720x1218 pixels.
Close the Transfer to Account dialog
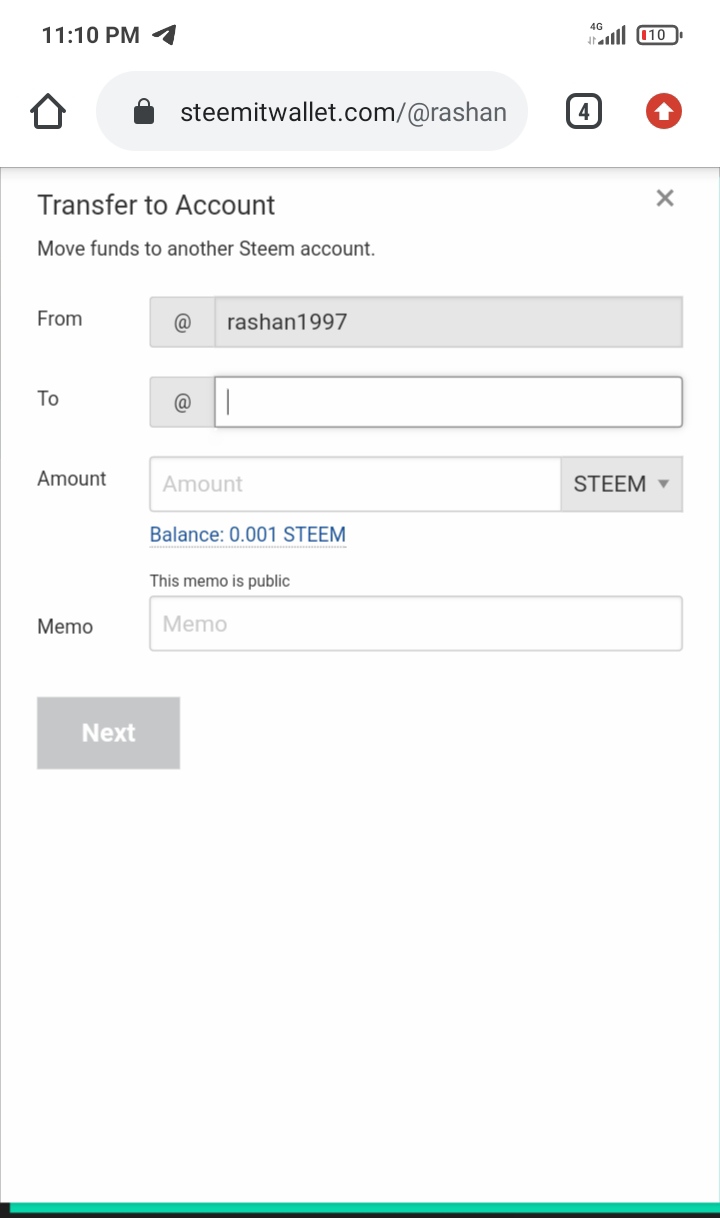pyautogui.click(x=665, y=198)
